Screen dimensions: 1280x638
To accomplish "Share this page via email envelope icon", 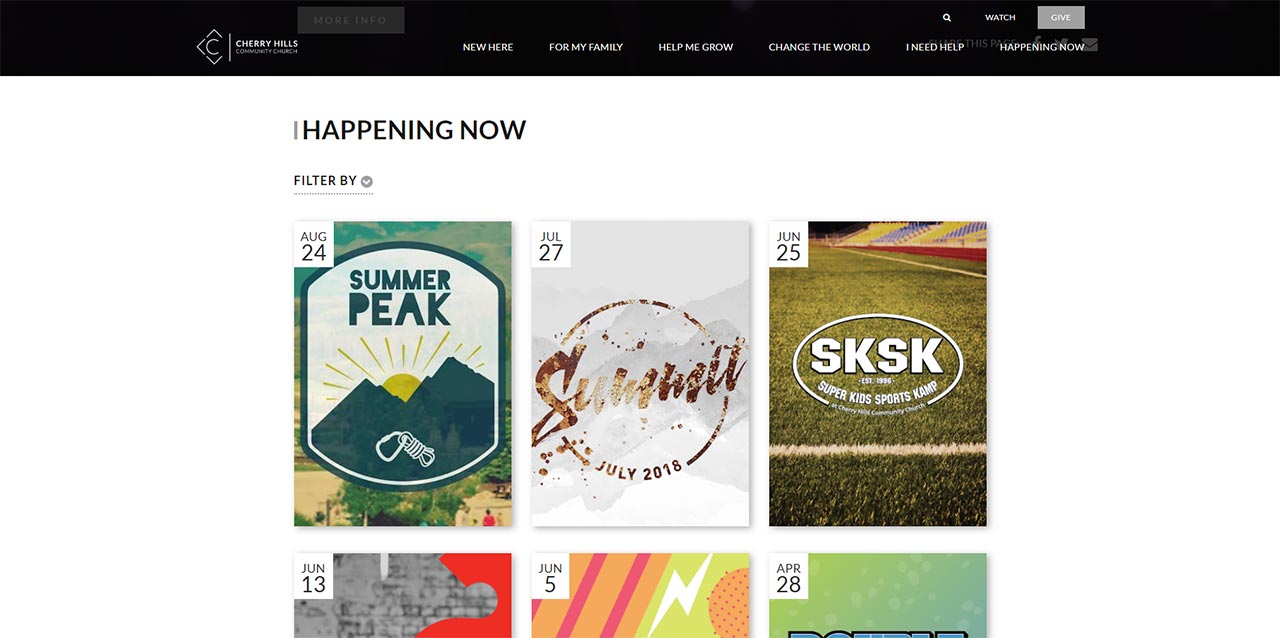I will [1090, 44].
